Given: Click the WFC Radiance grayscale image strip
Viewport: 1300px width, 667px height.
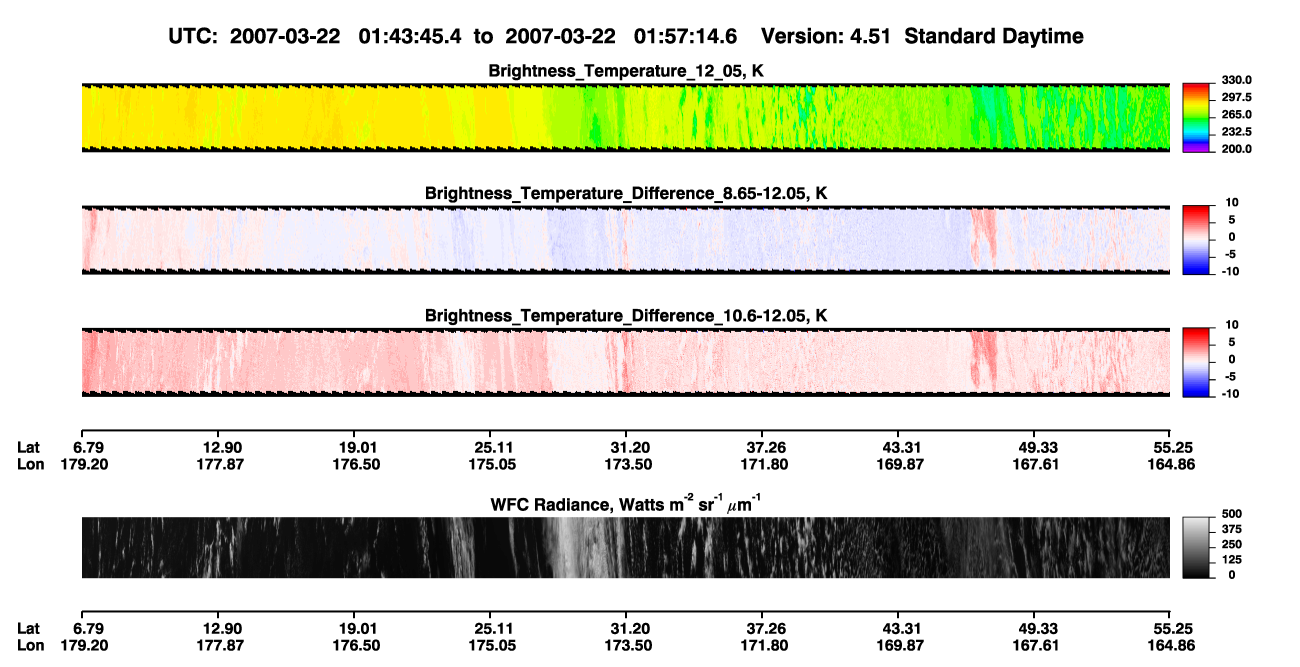Looking at the screenshot, I should pos(625,547).
